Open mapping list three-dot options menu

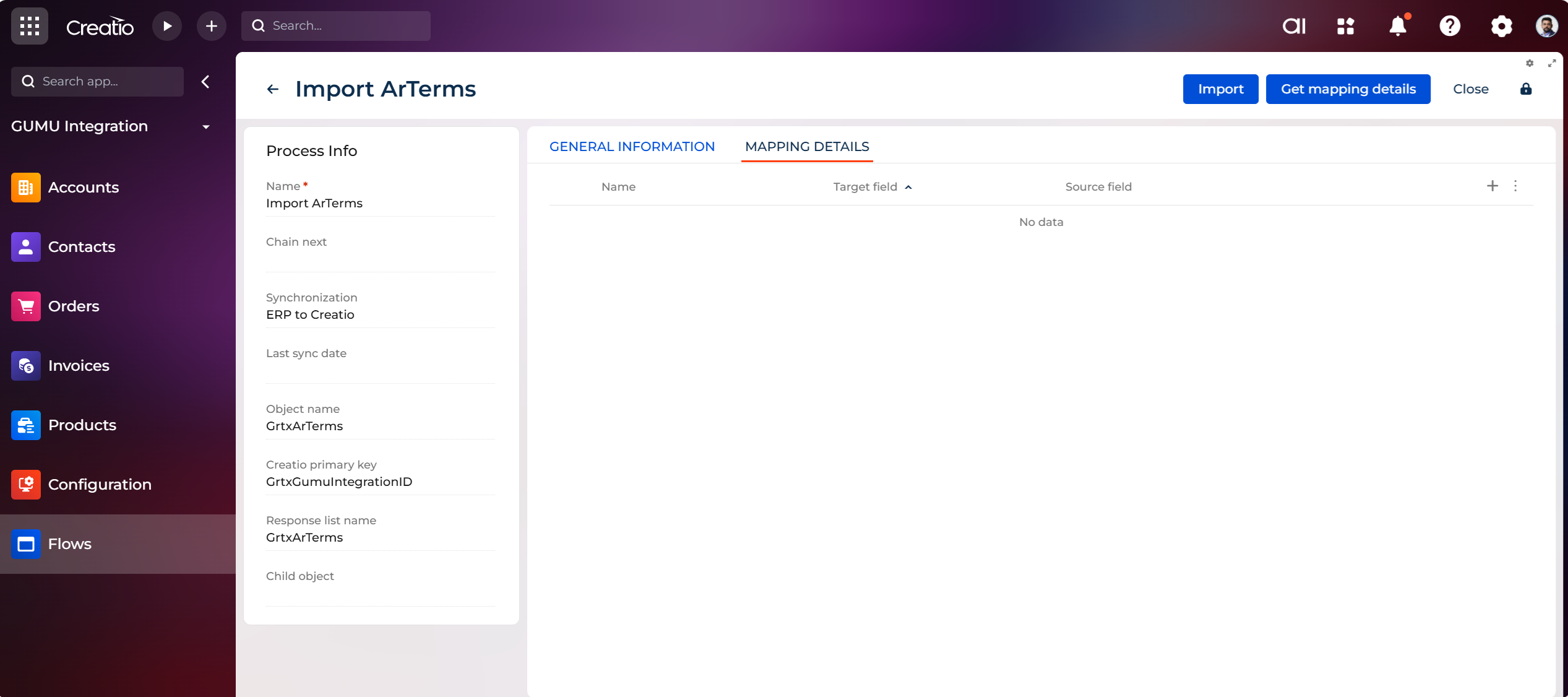1515,186
